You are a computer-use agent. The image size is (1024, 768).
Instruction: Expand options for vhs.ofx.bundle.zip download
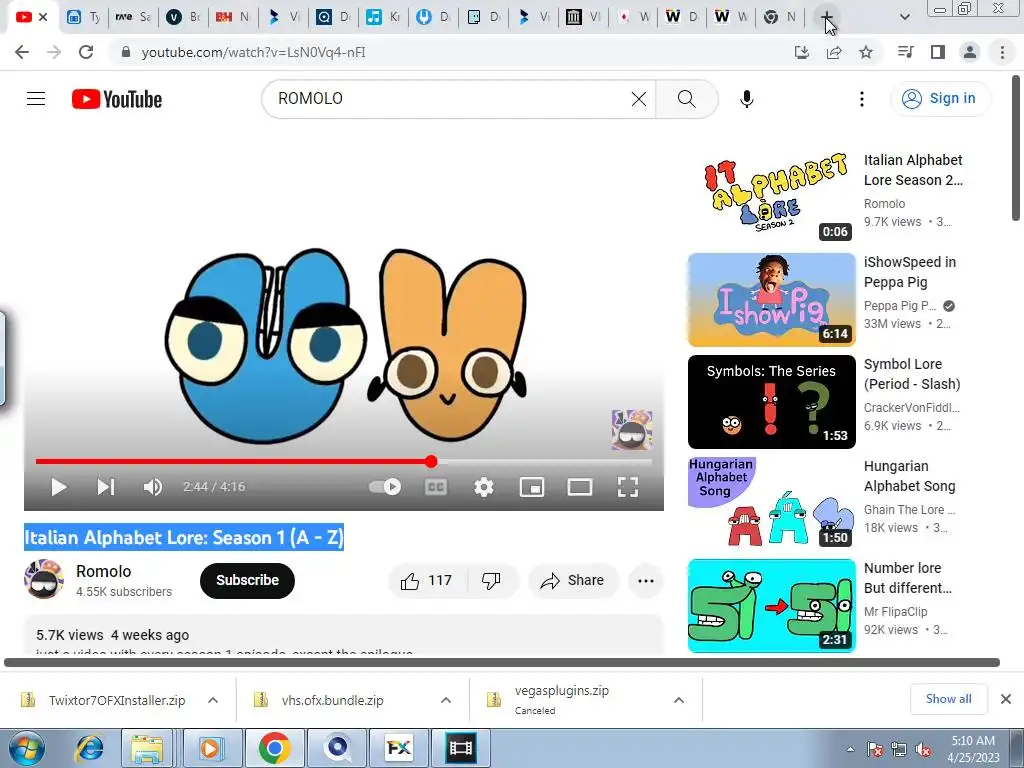446,700
